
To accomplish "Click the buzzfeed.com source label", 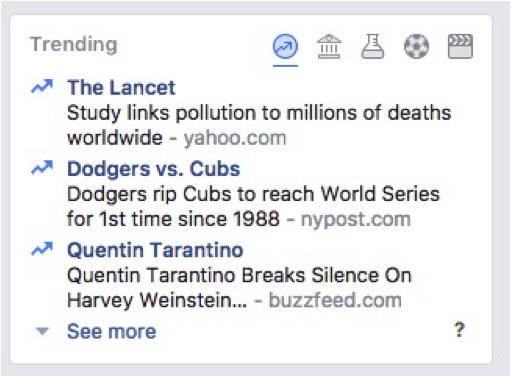I will pos(335,300).
